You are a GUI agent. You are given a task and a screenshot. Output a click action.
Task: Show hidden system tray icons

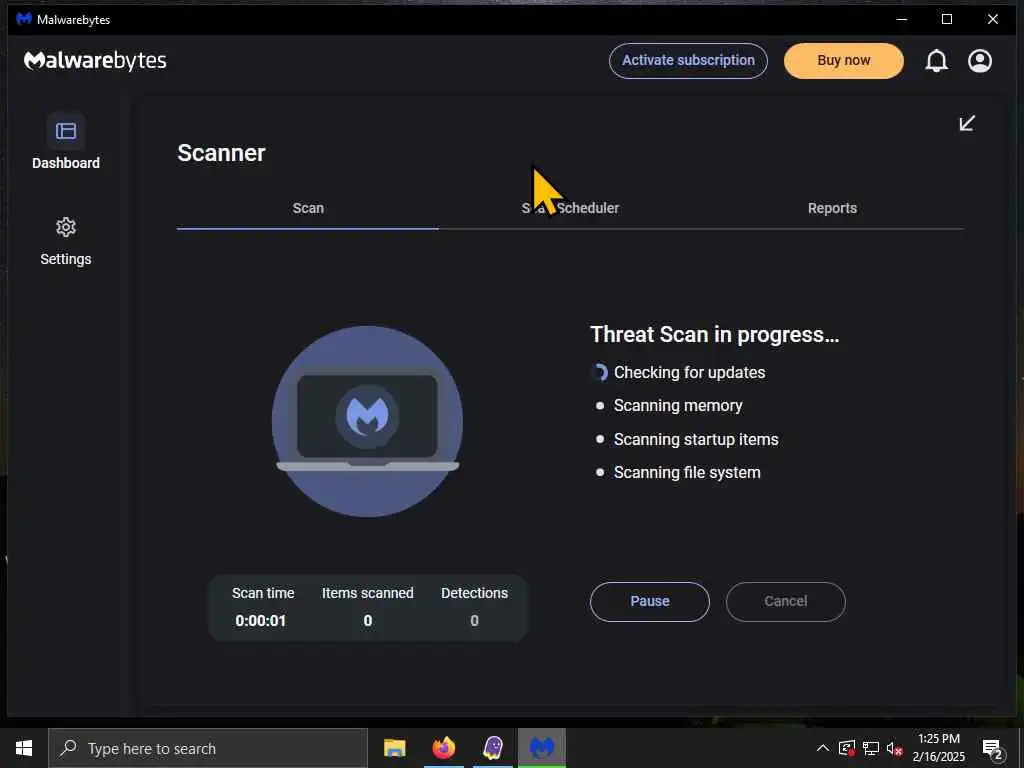tap(823, 748)
